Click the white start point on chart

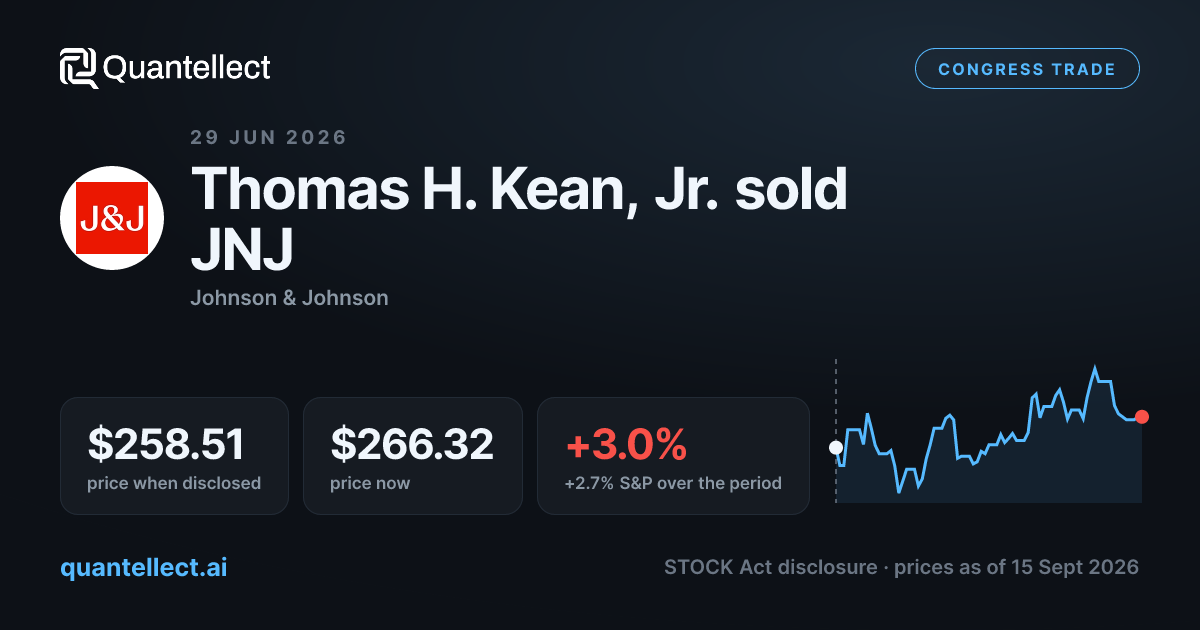(x=836, y=447)
